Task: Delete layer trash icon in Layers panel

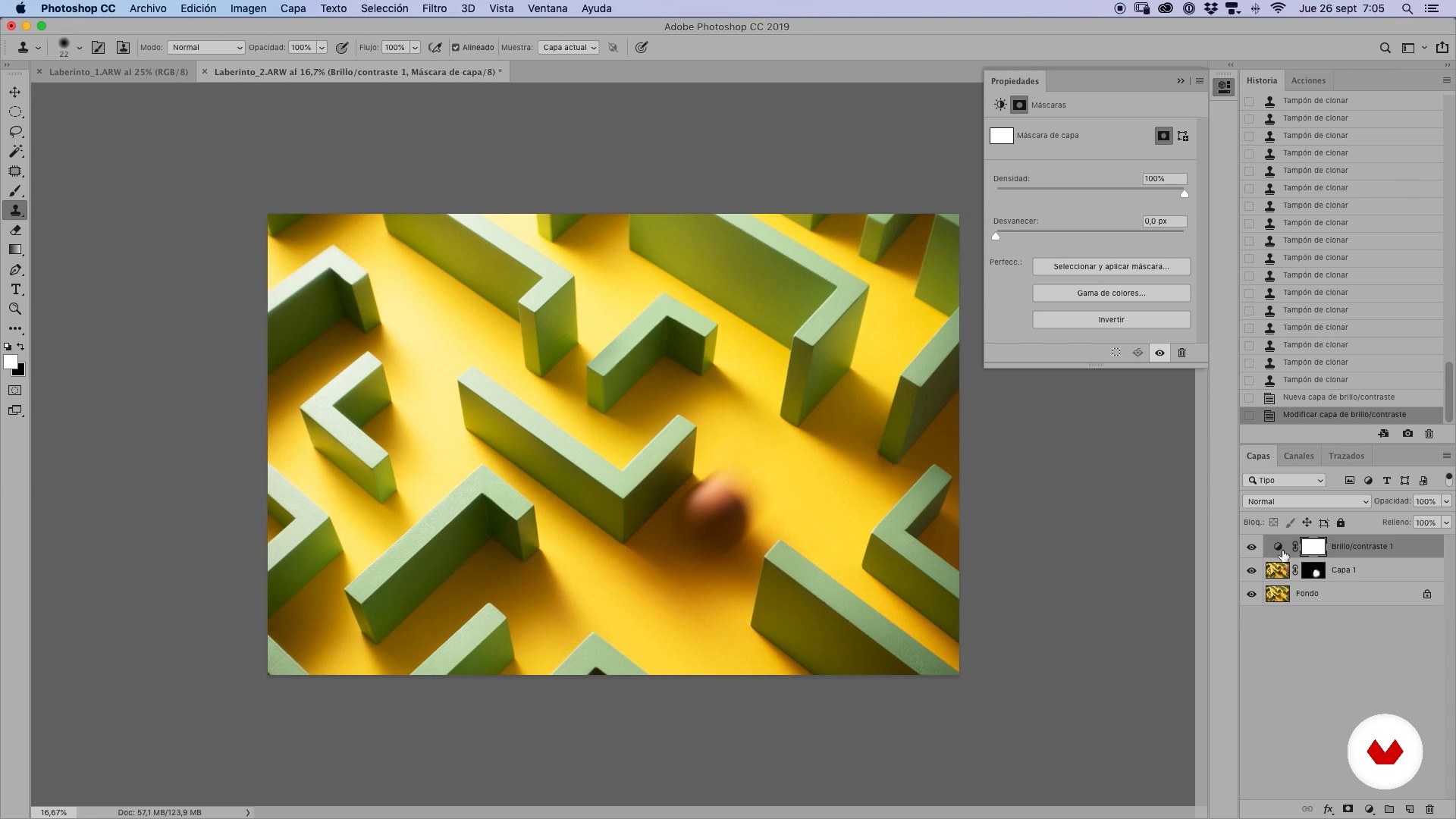Action: coord(1430,809)
